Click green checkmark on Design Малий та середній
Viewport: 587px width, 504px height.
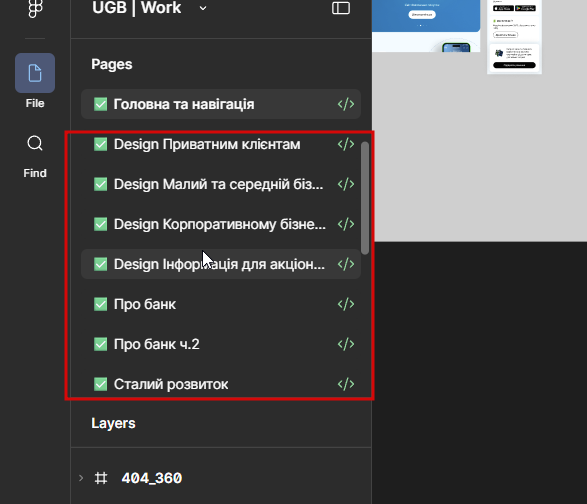pyautogui.click(x=100, y=184)
